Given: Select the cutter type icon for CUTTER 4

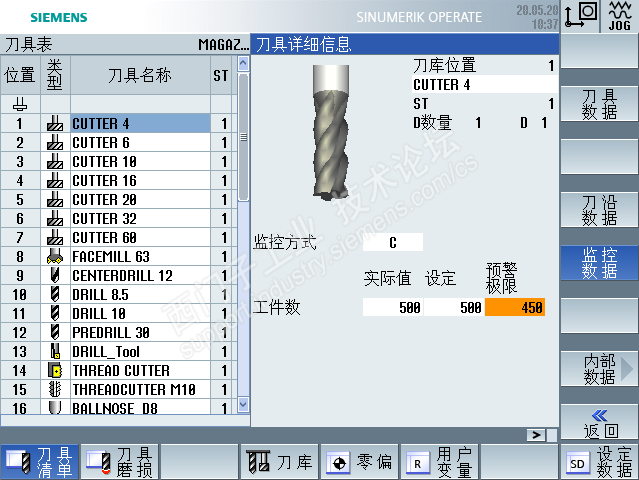Looking at the screenshot, I should (55, 123).
